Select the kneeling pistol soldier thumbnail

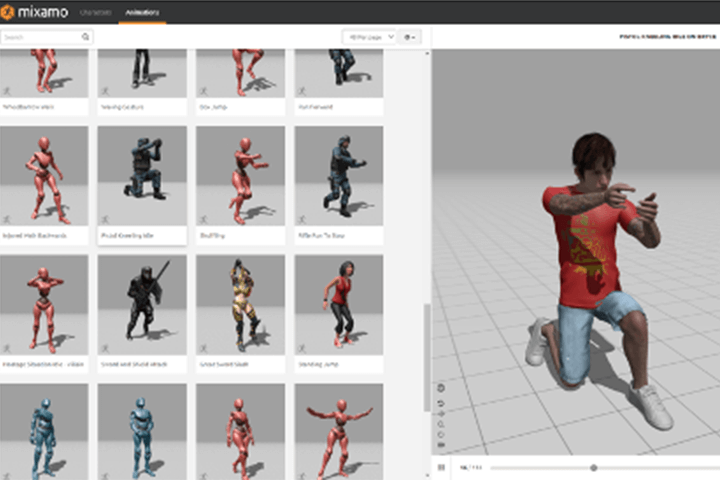tap(142, 176)
